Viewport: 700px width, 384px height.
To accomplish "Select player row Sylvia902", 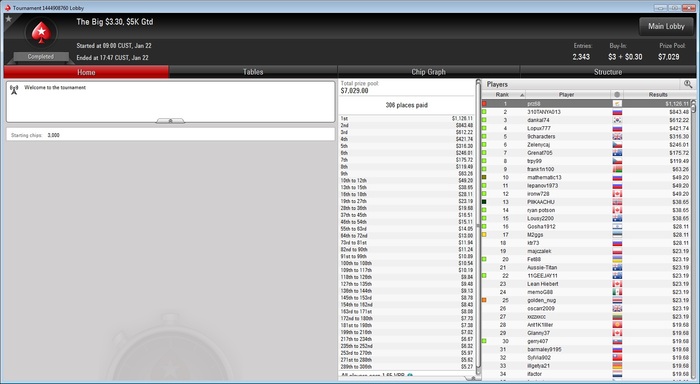I will pos(586,358).
